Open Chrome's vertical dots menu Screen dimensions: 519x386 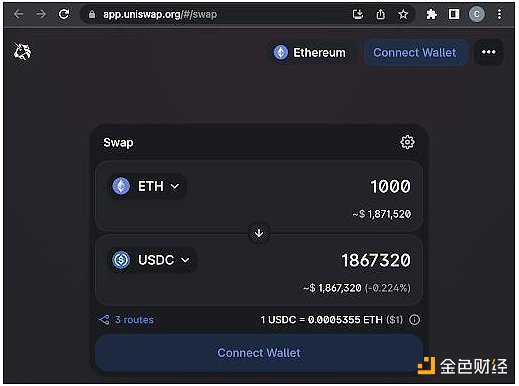tap(499, 14)
